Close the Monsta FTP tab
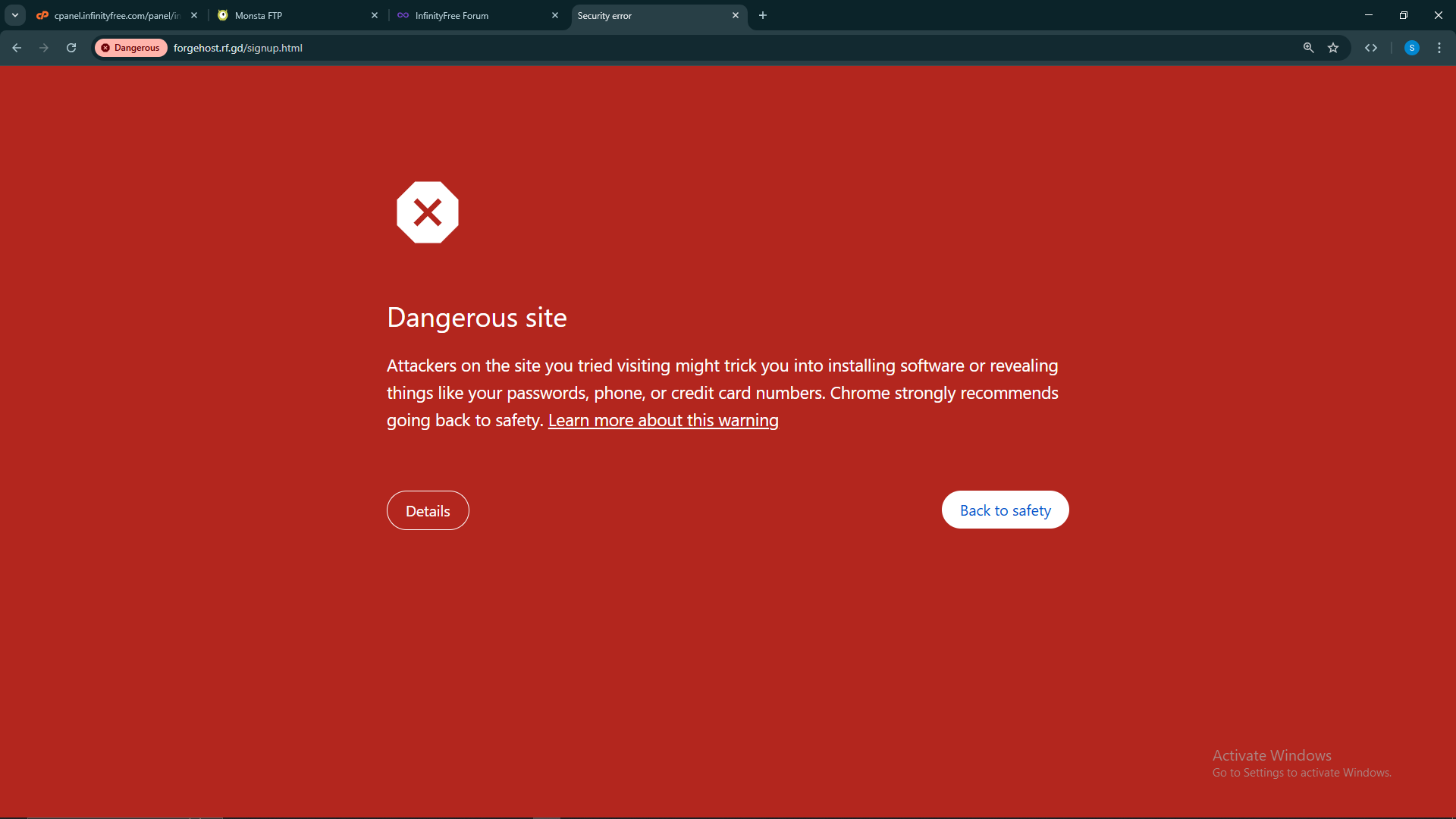The height and width of the screenshot is (819, 1456). 375,15
